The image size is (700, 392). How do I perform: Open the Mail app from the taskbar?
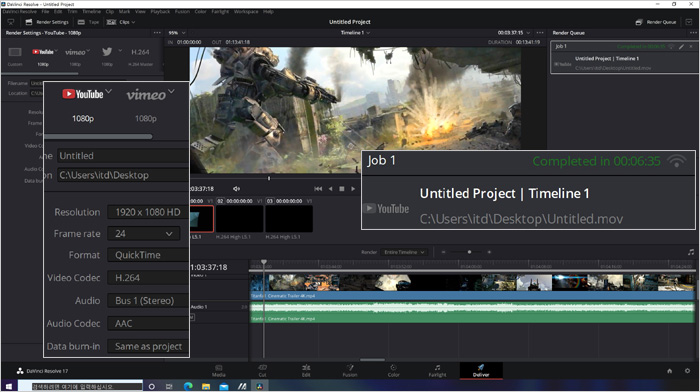pyautogui.click(x=224, y=386)
